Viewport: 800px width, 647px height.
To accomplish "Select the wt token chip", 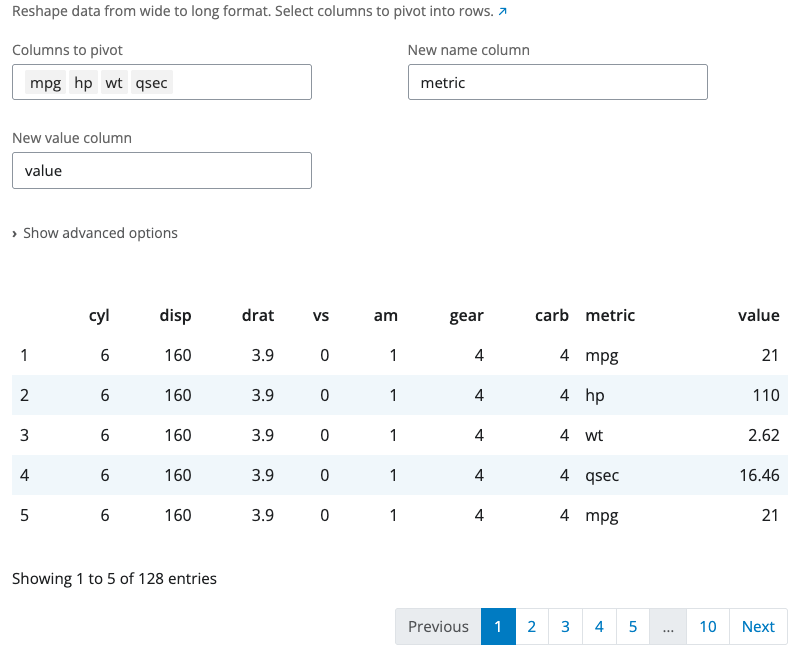I will 114,82.
